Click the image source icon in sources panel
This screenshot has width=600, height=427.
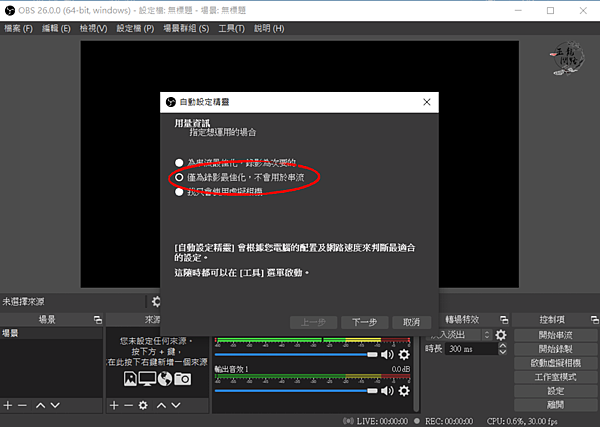click(x=130, y=379)
